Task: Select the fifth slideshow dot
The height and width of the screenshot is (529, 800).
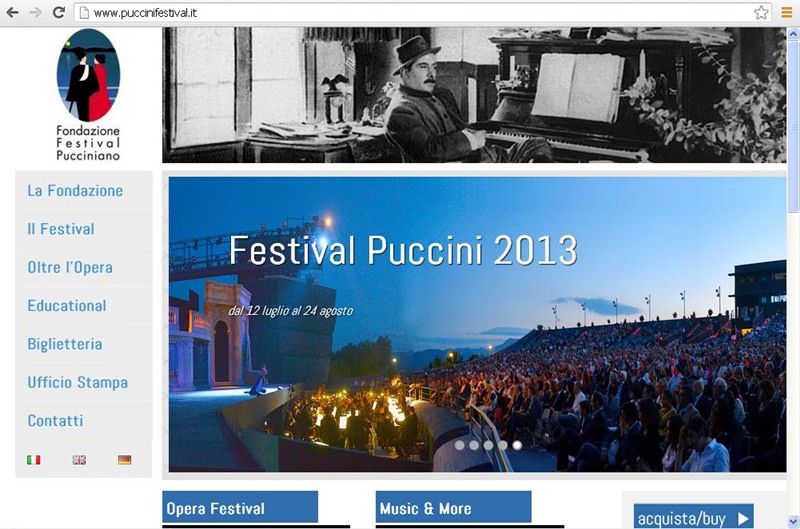Action: coord(517,445)
